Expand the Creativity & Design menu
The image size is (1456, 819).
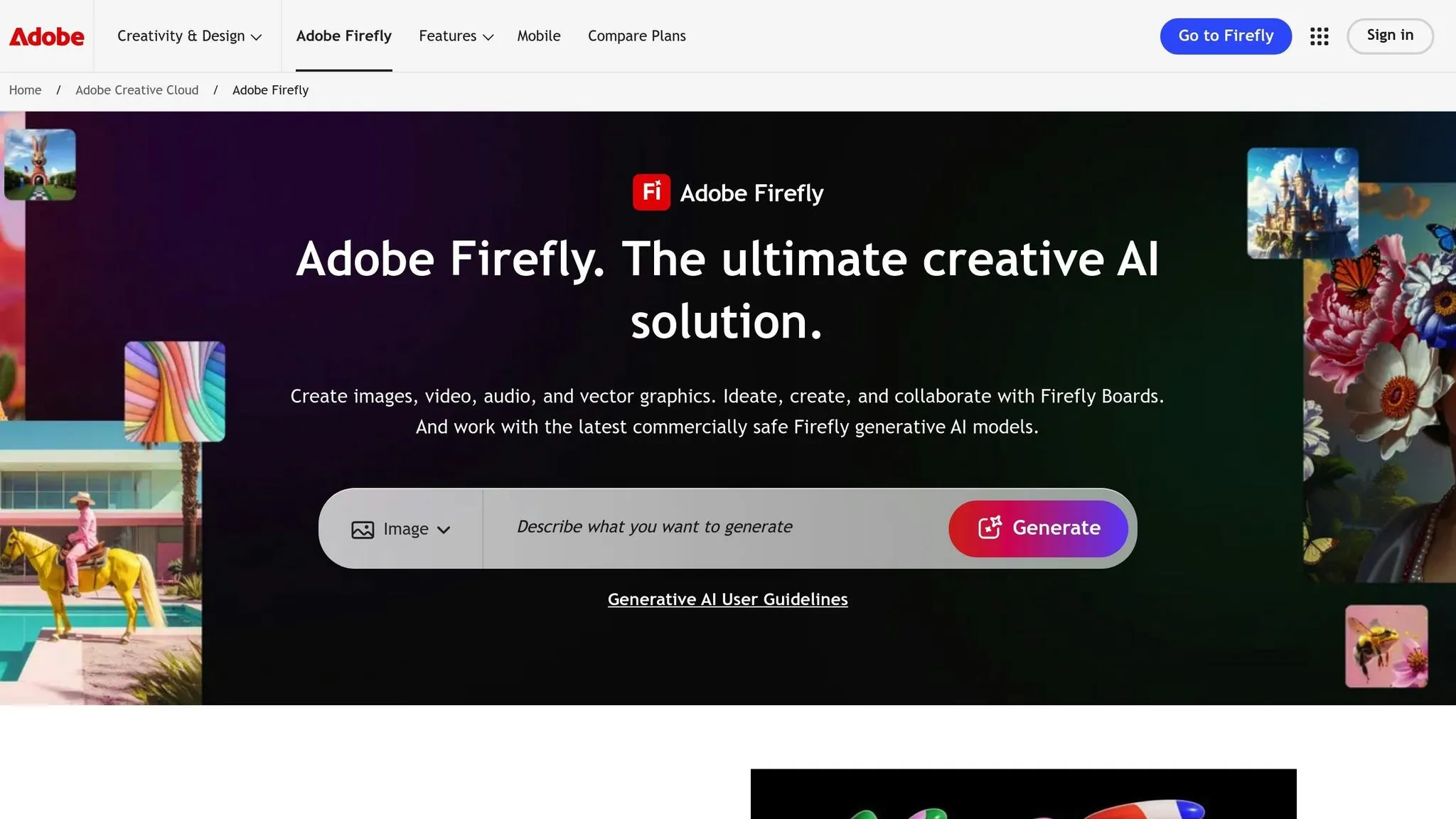click(x=189, y=36)
